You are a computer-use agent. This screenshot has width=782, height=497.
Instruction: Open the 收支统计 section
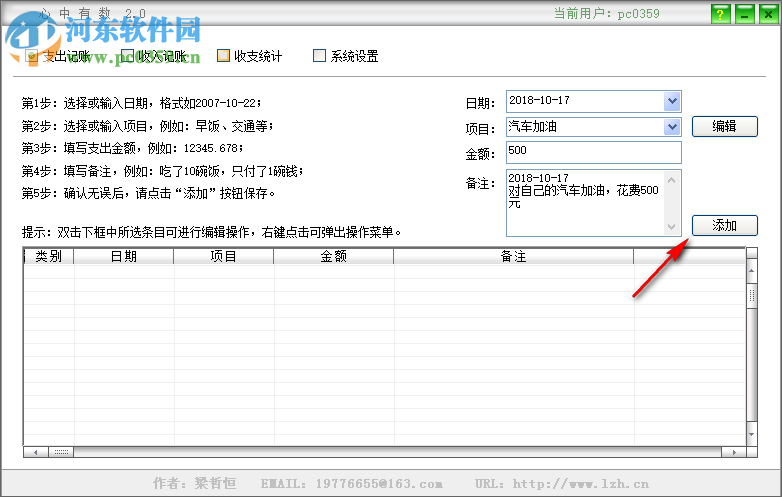(250, 56)
